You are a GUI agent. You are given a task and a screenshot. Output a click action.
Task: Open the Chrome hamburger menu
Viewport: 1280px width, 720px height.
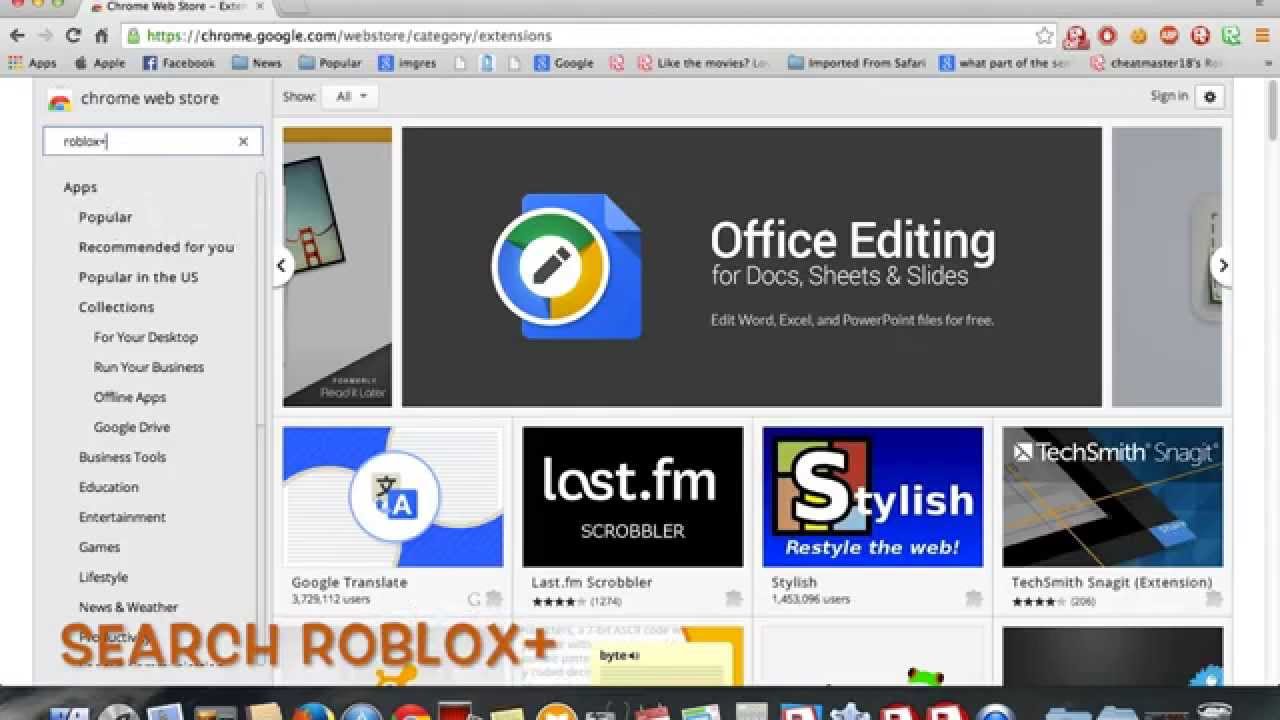coord(1262,36)
